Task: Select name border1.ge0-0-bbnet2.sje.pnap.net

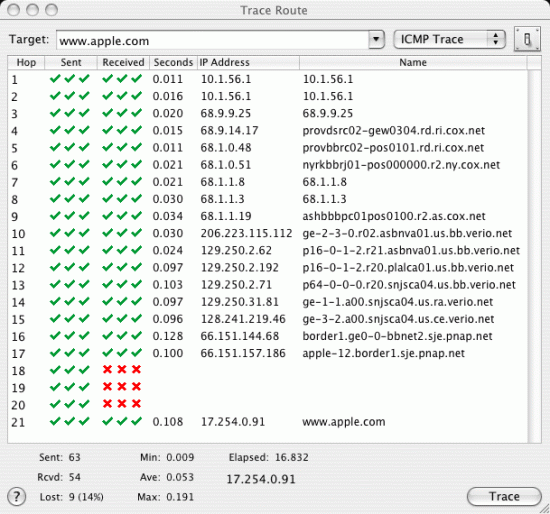Action: click(x=397, y=336)
